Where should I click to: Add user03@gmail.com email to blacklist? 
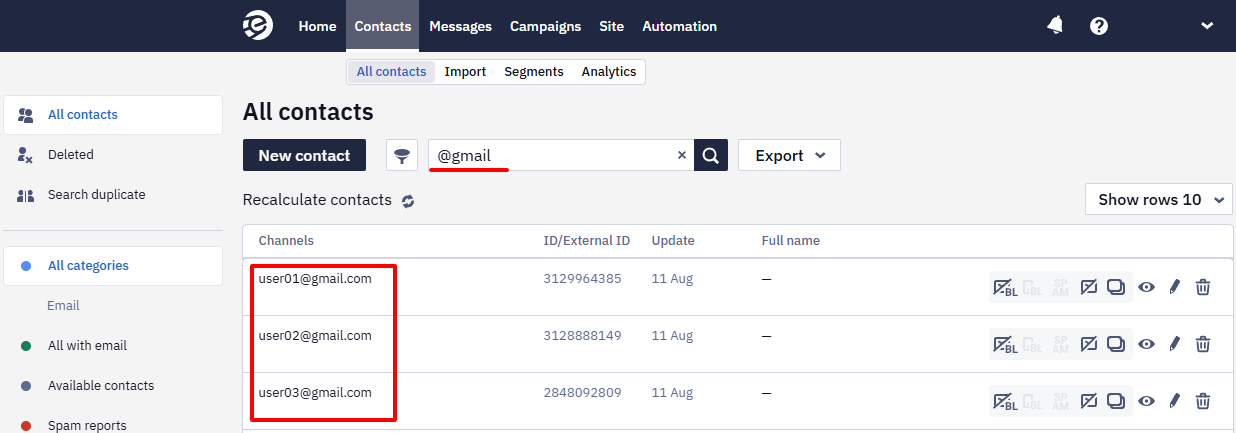1005,401
